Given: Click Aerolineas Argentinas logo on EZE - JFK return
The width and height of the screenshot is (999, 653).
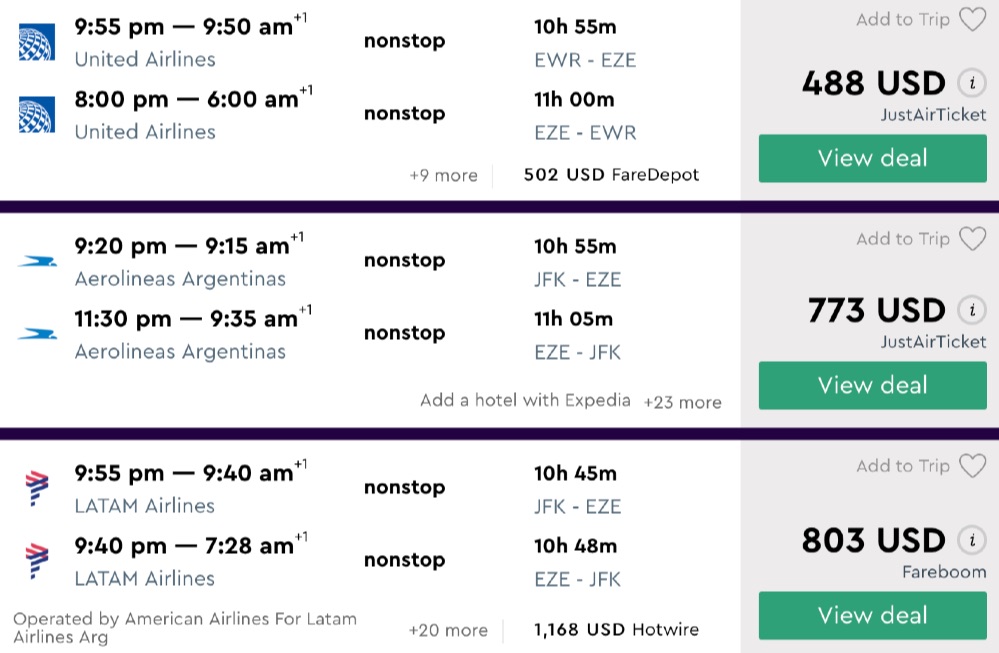Looking at the screenshot, I should tap(37, 334).
